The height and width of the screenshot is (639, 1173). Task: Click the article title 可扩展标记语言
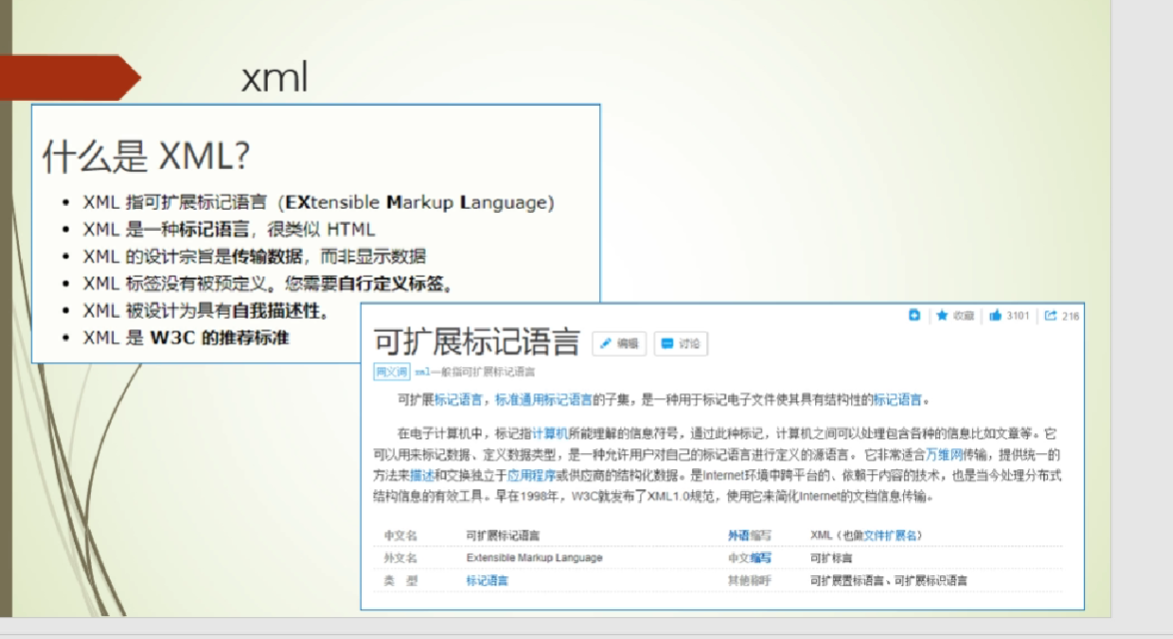tap(477, 342)
